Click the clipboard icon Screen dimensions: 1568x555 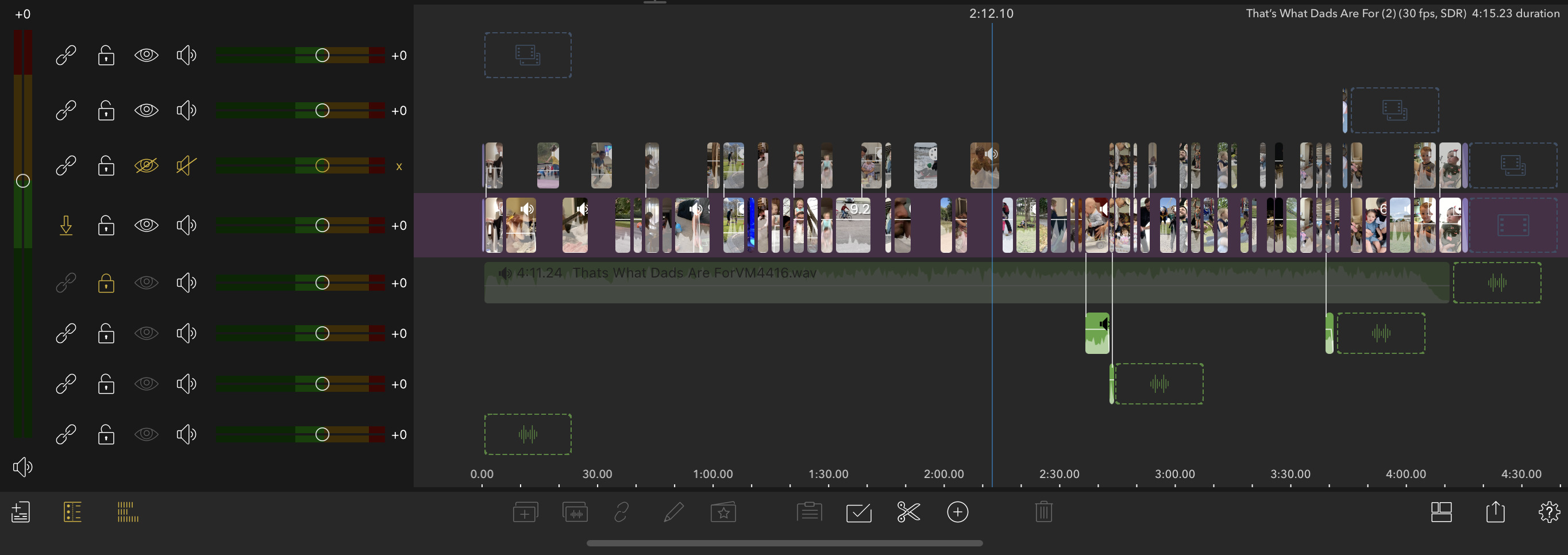click(x=809, y=512)
